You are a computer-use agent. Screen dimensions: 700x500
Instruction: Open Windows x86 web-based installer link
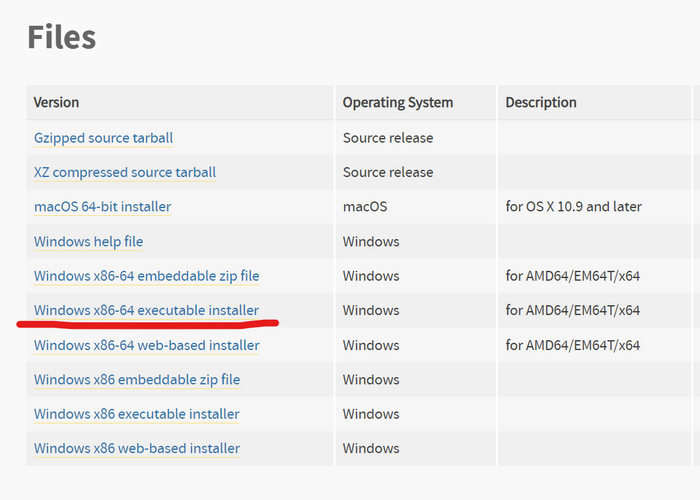pyautogui.click(x=137, y=449)
